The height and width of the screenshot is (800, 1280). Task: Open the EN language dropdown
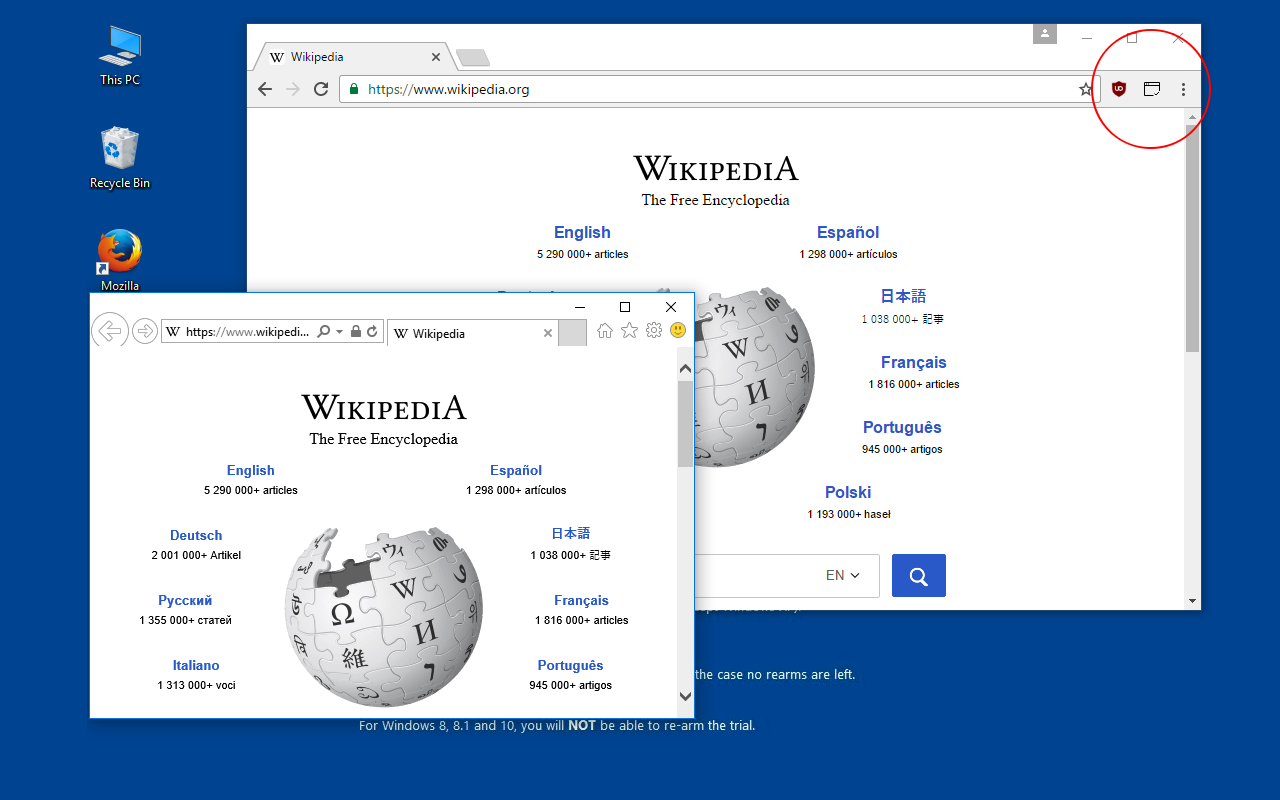[842, 576]
